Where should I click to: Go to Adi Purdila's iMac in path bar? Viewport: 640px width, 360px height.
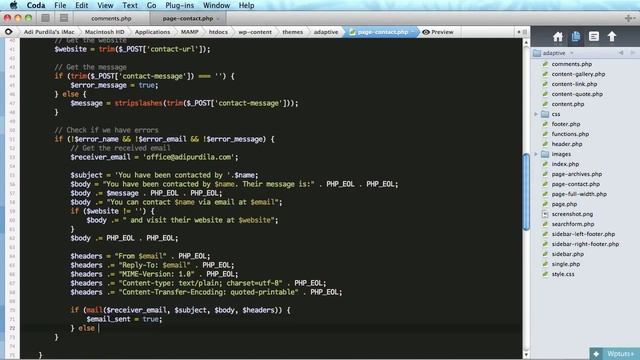(x=49, y=32)
